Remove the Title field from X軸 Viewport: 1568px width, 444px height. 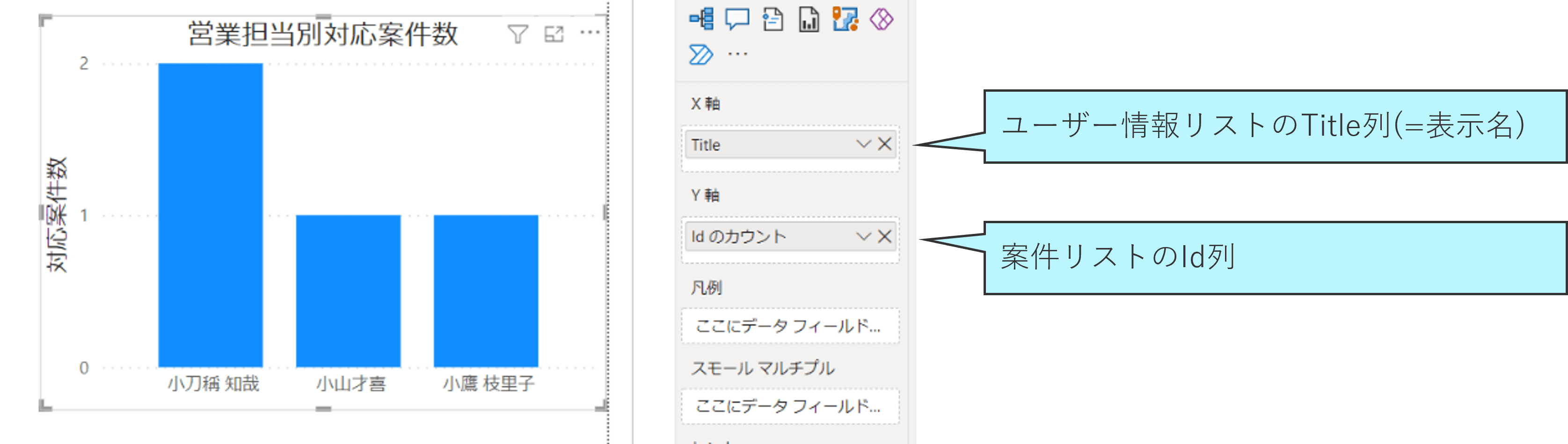tap(884, 145)
